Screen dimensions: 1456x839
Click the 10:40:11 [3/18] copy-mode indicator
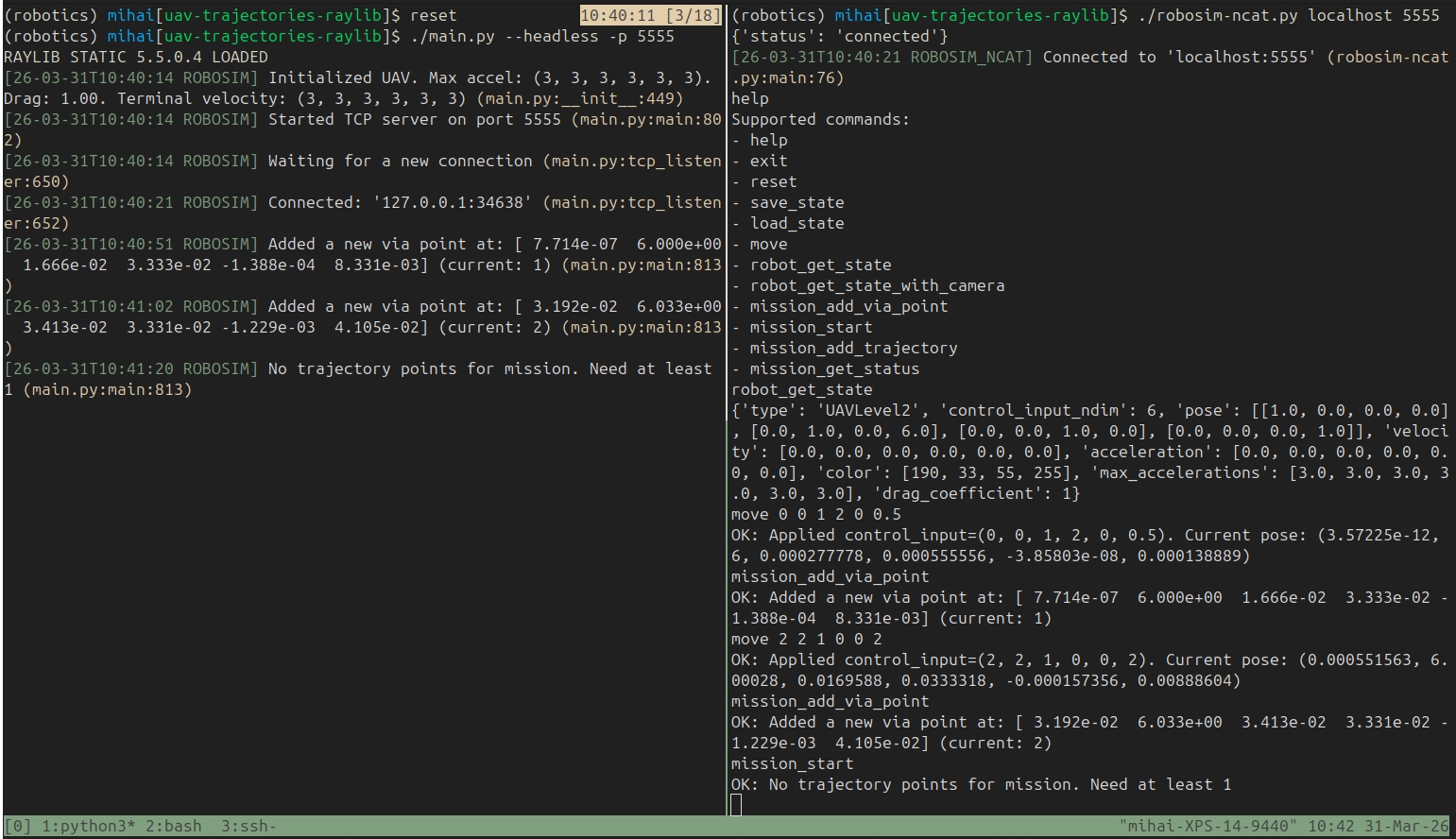tap(651, 15)
